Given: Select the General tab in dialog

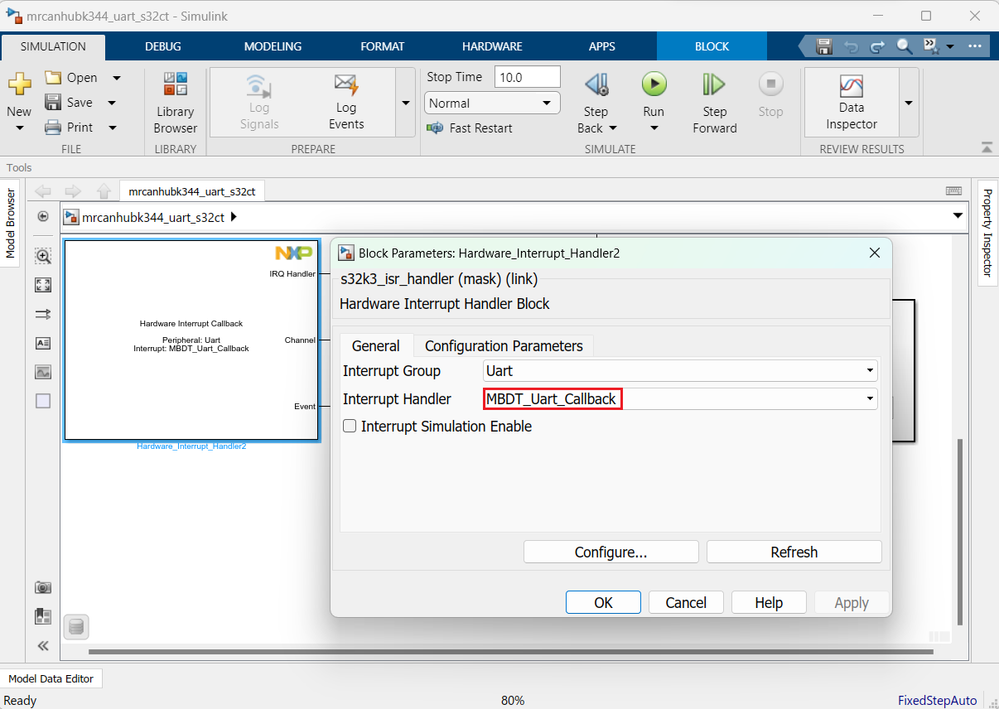Looking at the screenshot, I should point(376,346).
